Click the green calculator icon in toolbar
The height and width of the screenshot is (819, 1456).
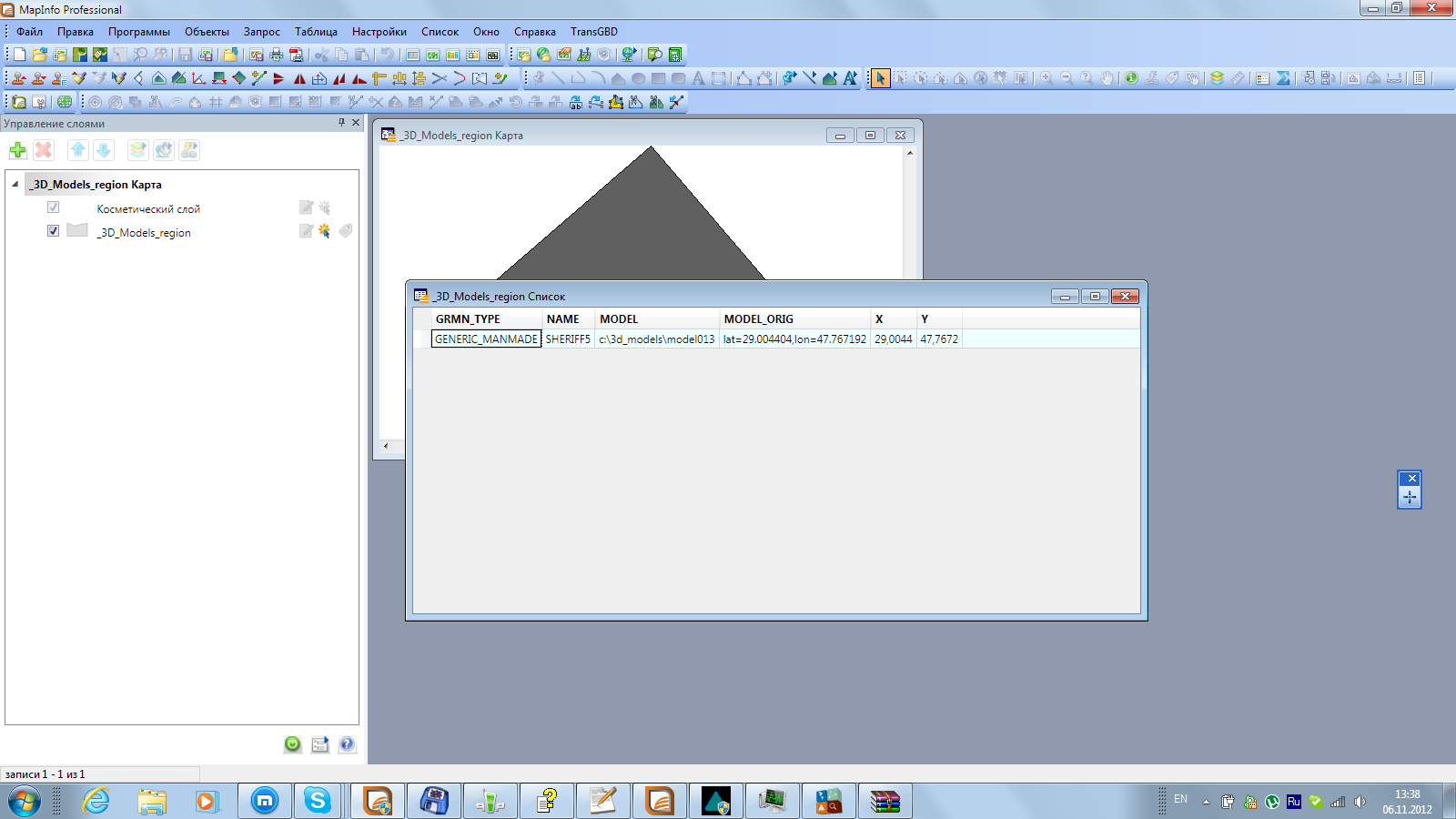[675, 55]
